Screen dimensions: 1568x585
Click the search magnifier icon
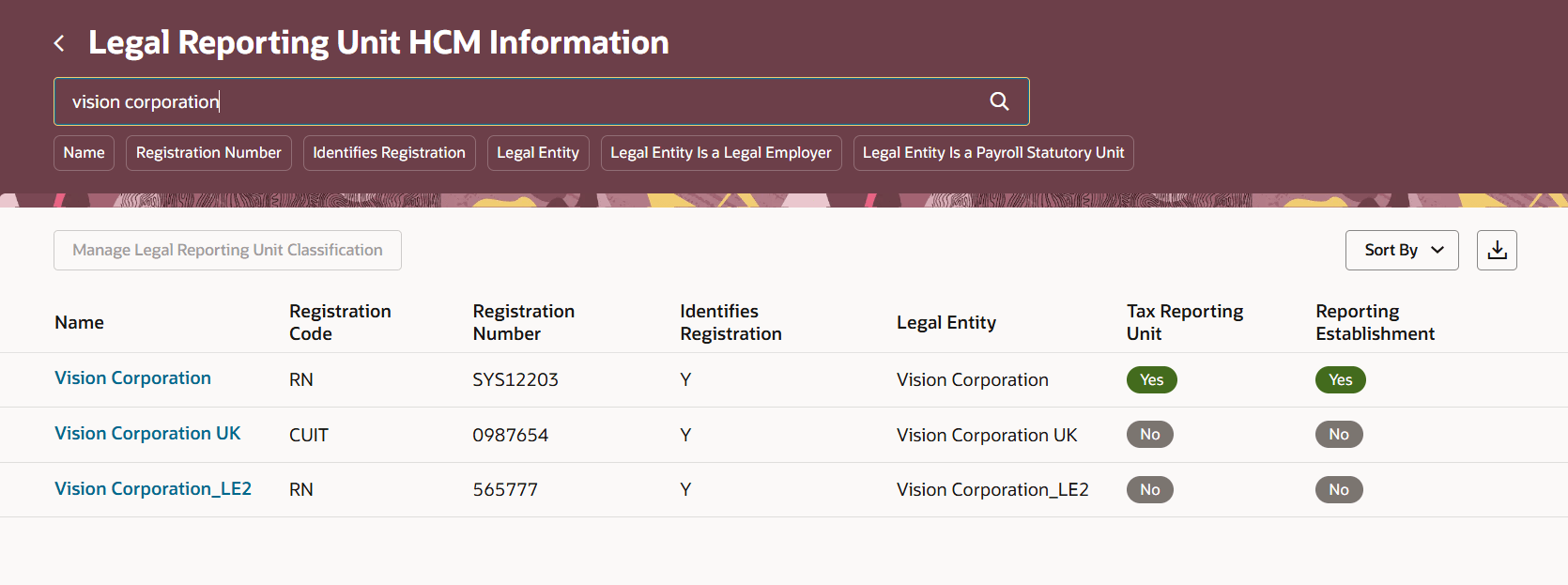click(x=999, y=101)
